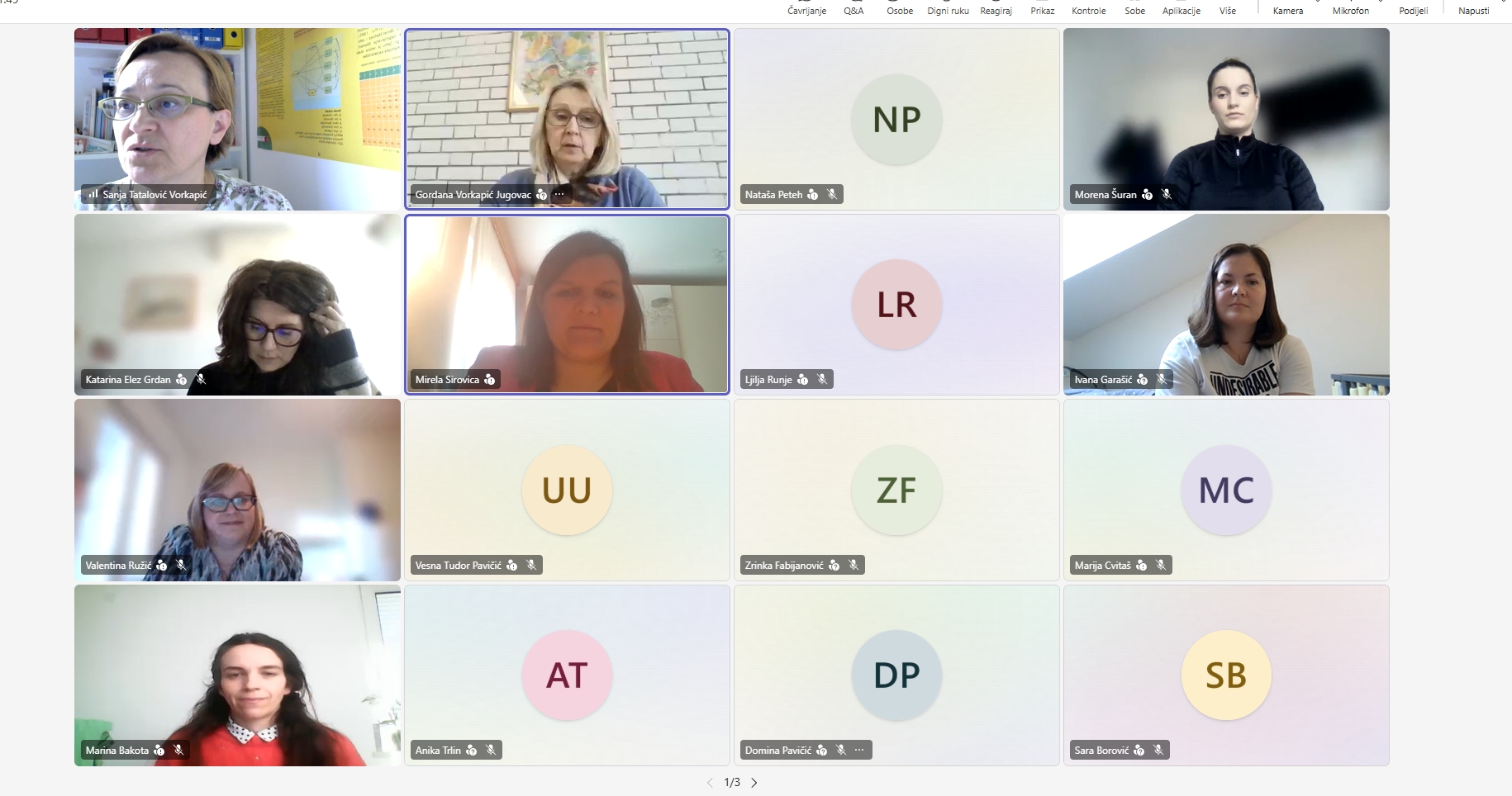The image size is (1512, 796).
Task: Toggle the Mikrofon button
Action: point(1350,8)
